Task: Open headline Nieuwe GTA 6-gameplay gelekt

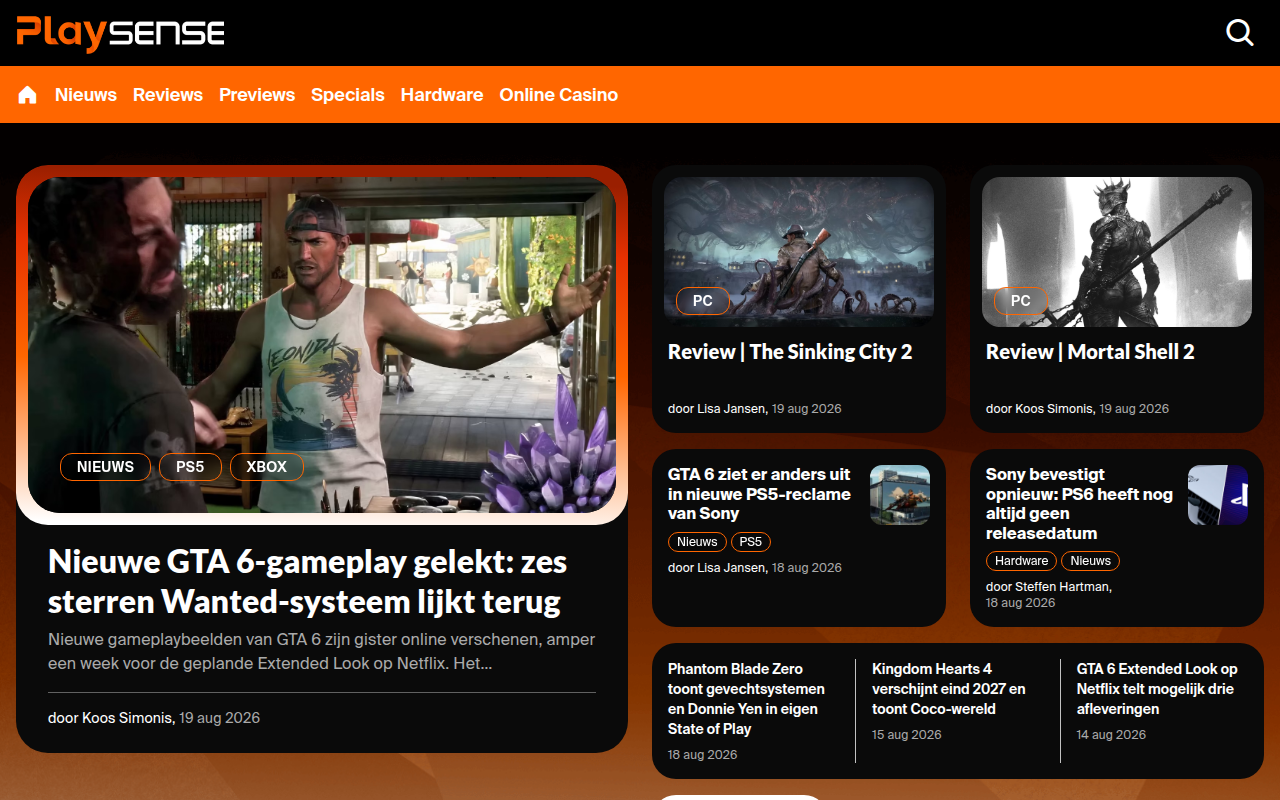Action: 308,582
